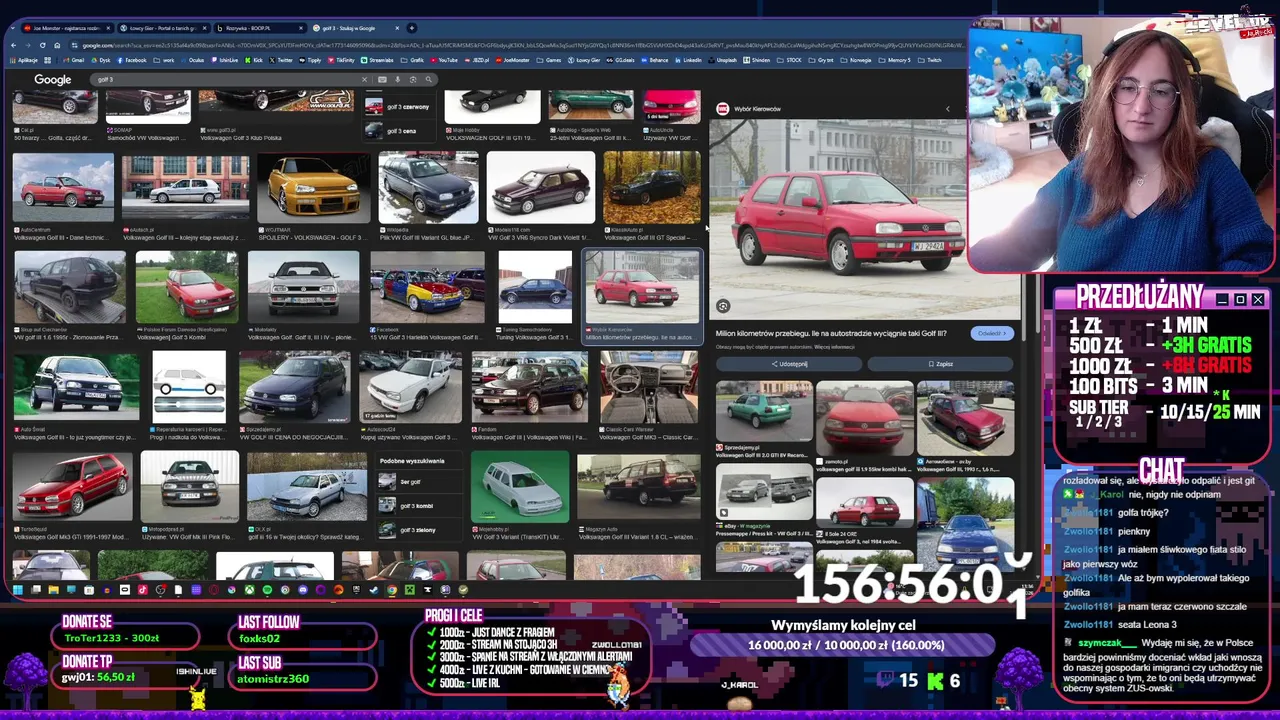Open the mint green Golf GTI related image
The image size is (1280, 720).
[764, 411]
